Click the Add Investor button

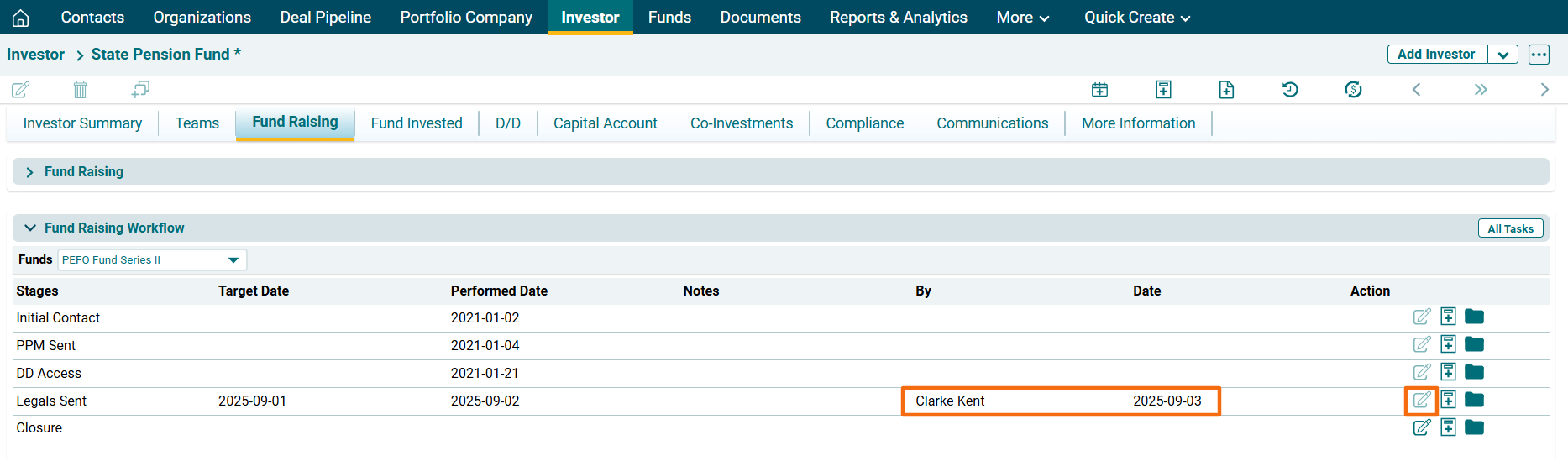pyautogui.click(x=1435, y=55)
